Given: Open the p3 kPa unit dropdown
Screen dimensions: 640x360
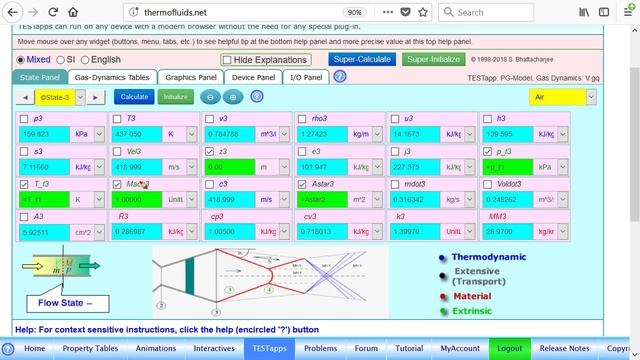Looking at the screenshot, I should 99,134.
